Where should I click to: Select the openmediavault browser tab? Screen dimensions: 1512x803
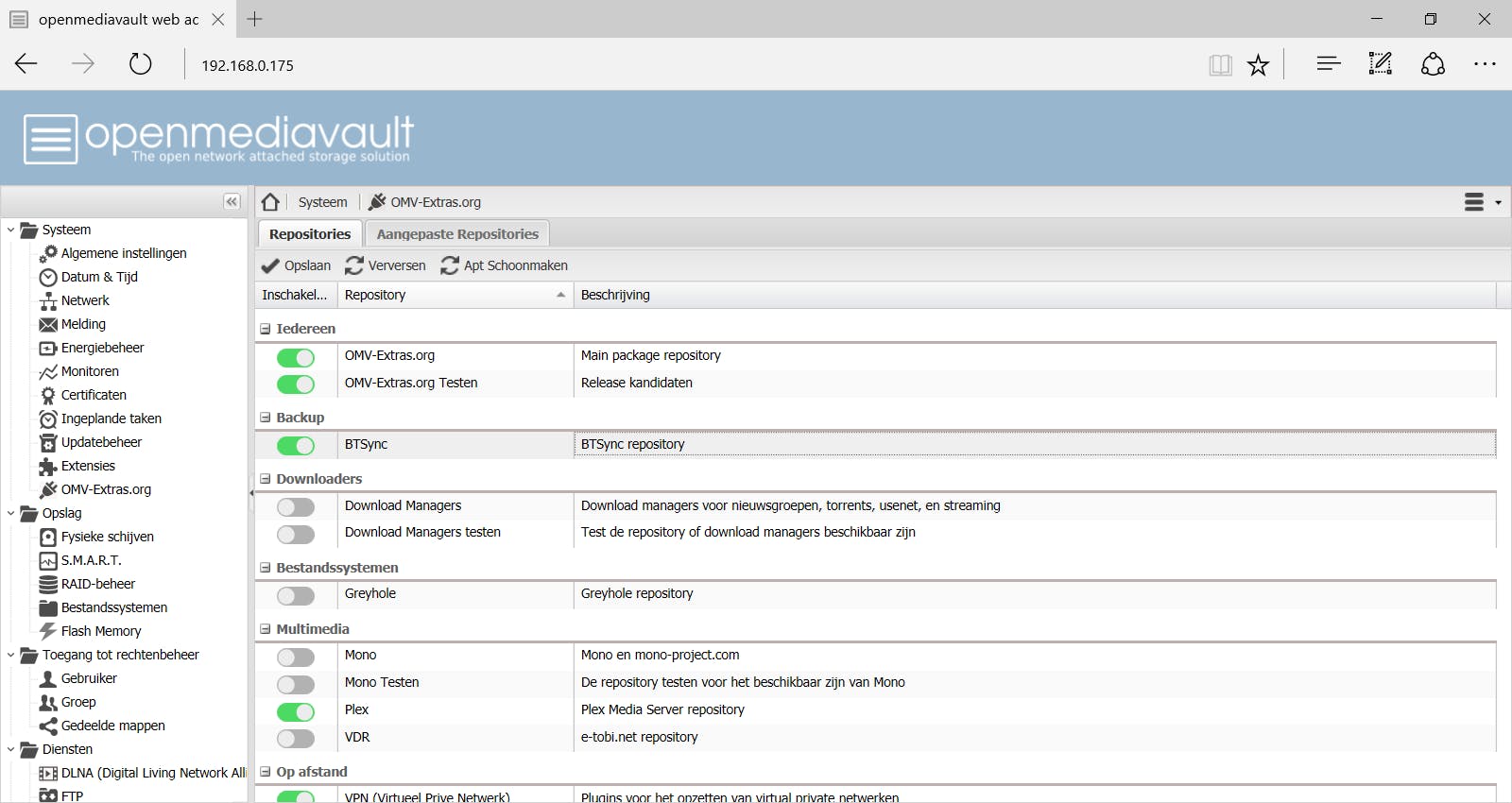coord(117,19)
